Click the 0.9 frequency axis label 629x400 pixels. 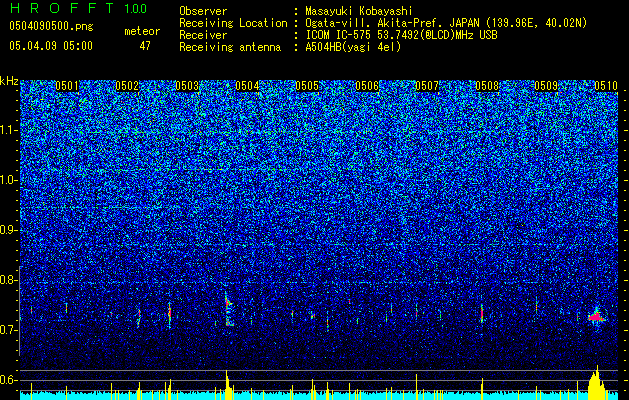[x=9, y=230]
